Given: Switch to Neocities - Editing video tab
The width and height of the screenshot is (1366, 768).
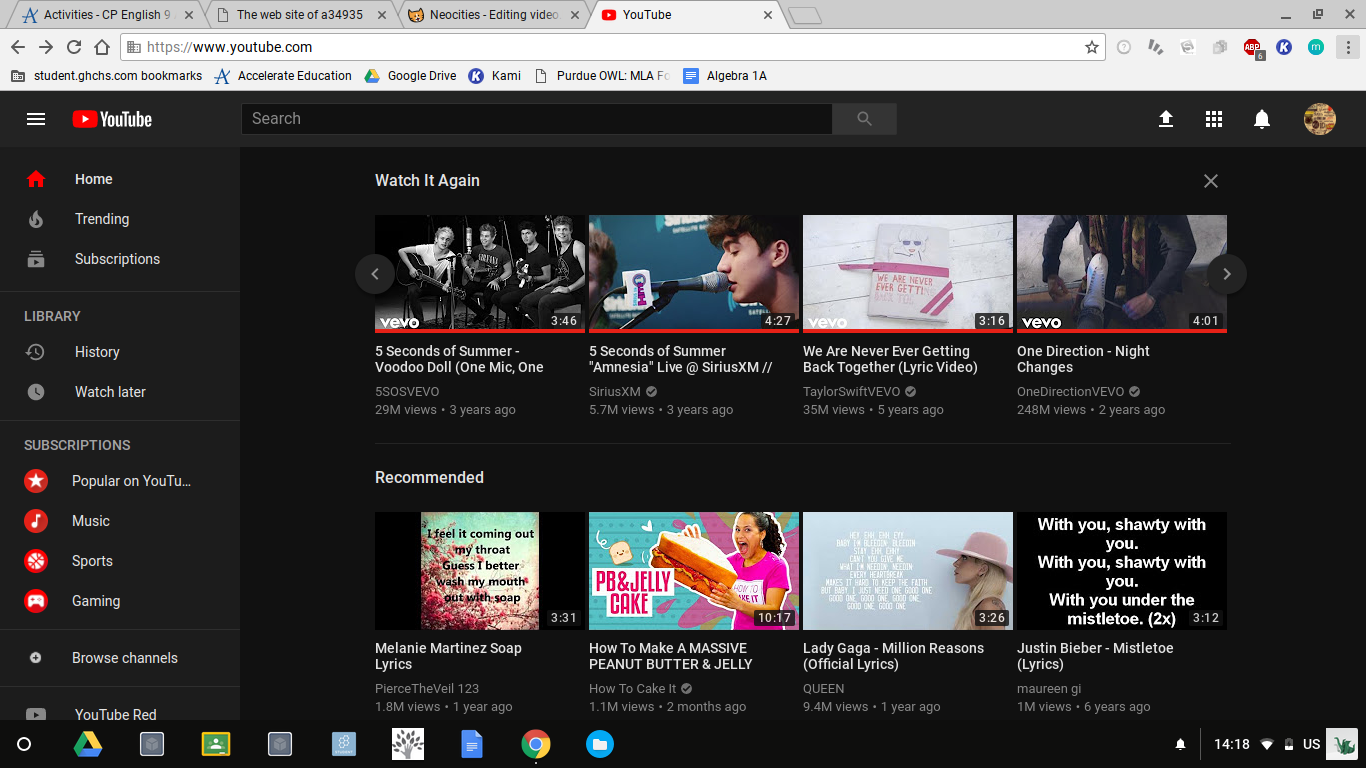Looking at the screenshot, I should [x=493, y=15].
